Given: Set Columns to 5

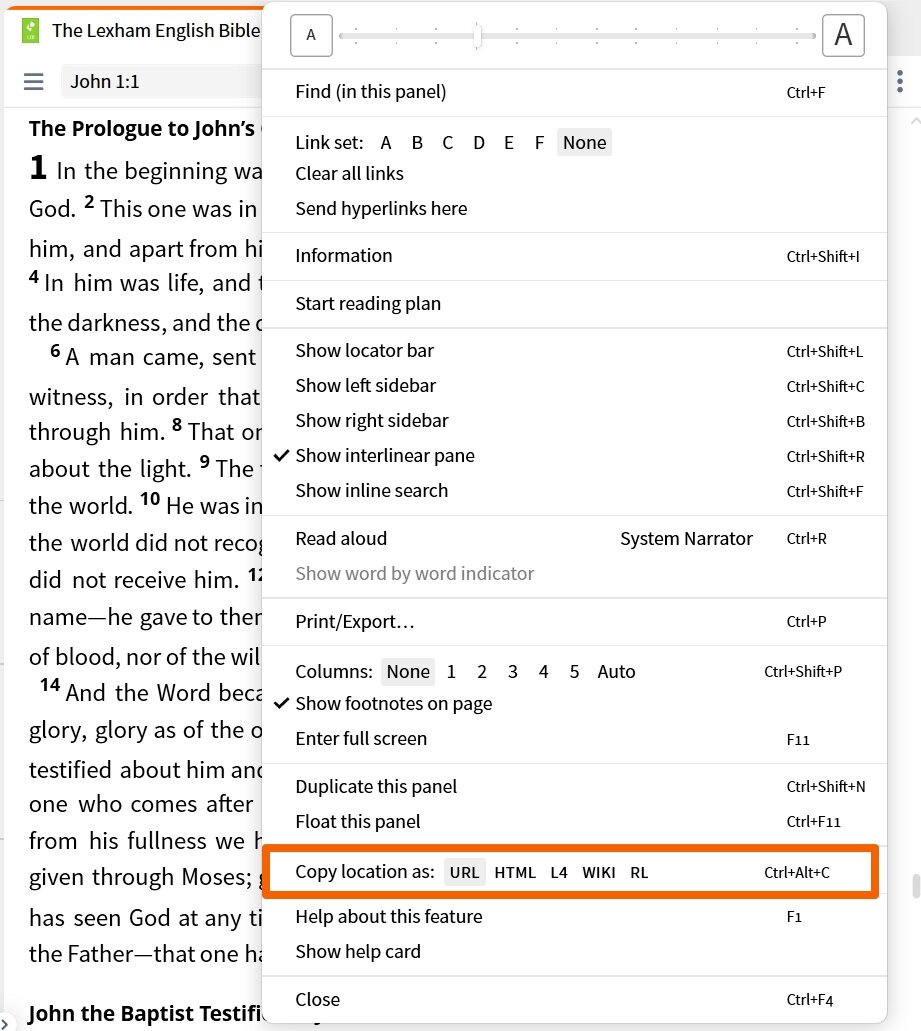Looking at the screenshot, I should pyautogui.click(x=574, y=672).
